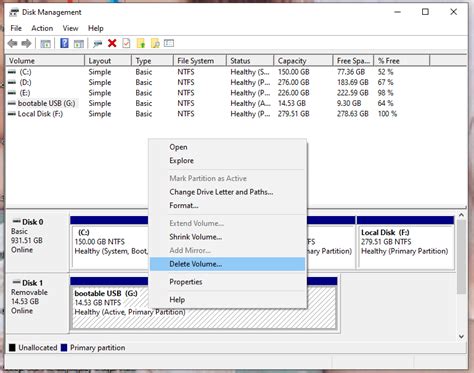Click the disk pane scrollbar down arrow

point(461,337)
